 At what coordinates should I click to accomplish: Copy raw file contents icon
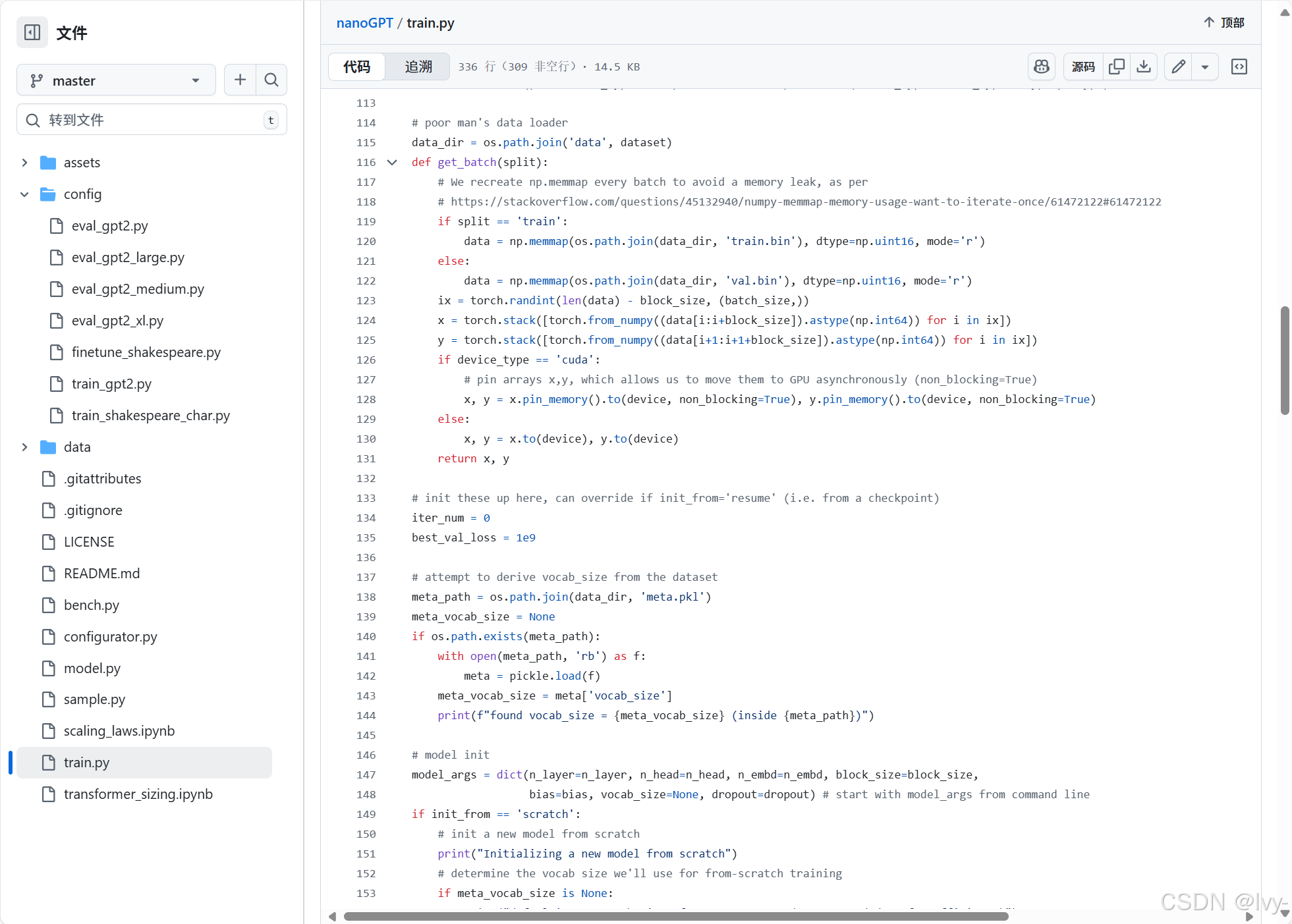tap(1116, 67)
